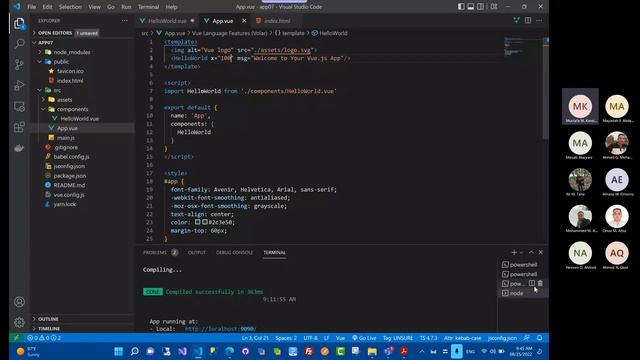
Task: Open the Terminal menu
Action: [x=148, y=7]
